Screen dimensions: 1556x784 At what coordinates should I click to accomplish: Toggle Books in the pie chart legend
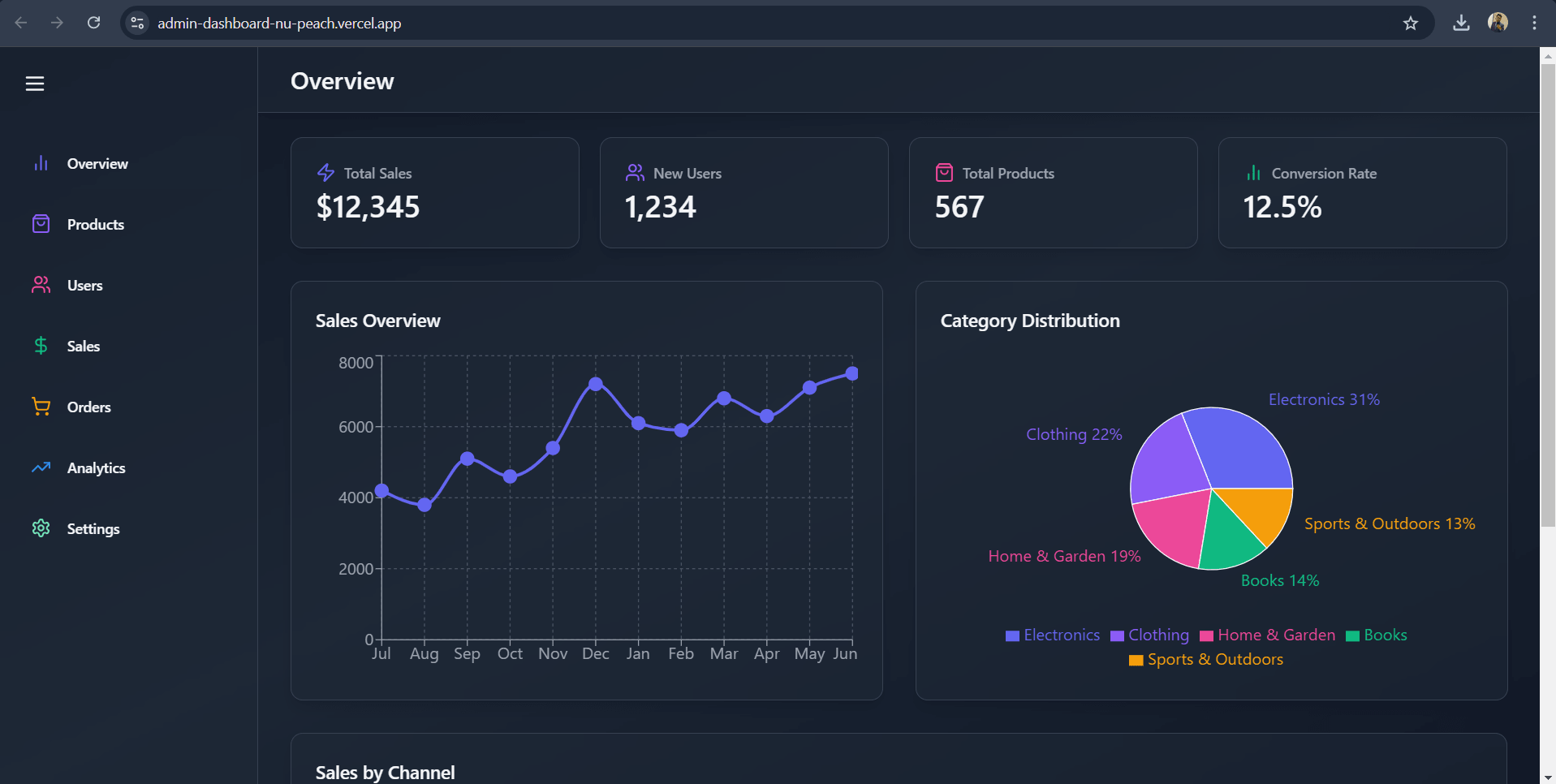pyautogui.click(x=1377, y=635)
